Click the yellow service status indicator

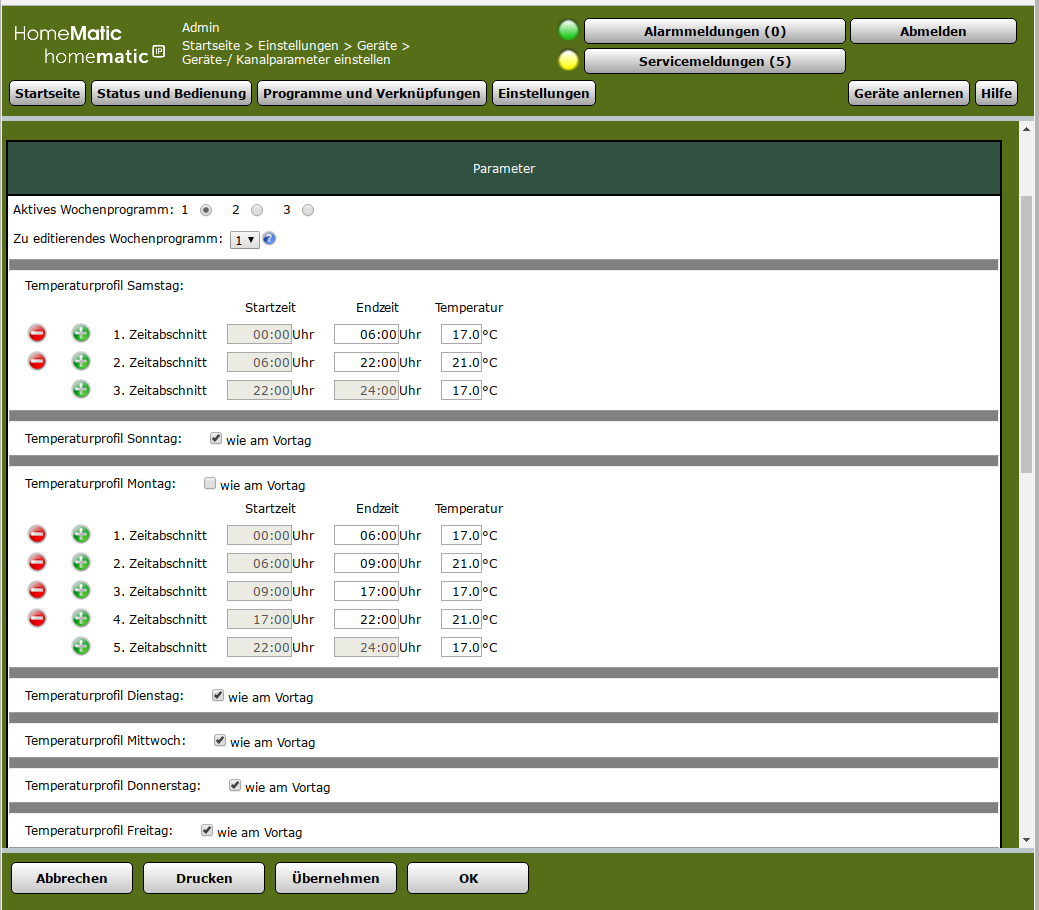(569, 60)
